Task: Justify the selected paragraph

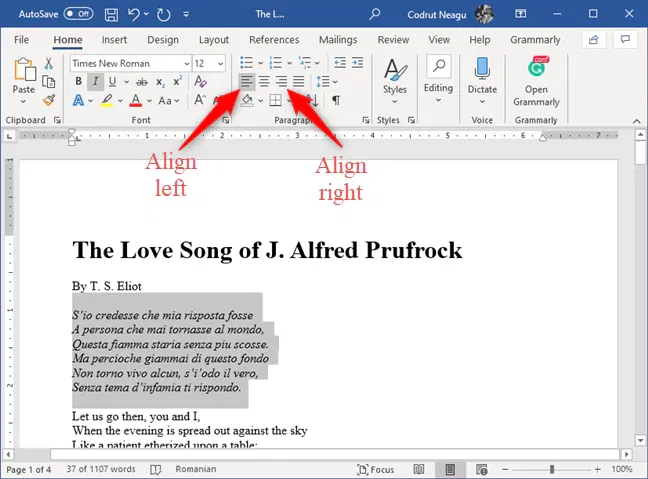Action: click(299, 82)
